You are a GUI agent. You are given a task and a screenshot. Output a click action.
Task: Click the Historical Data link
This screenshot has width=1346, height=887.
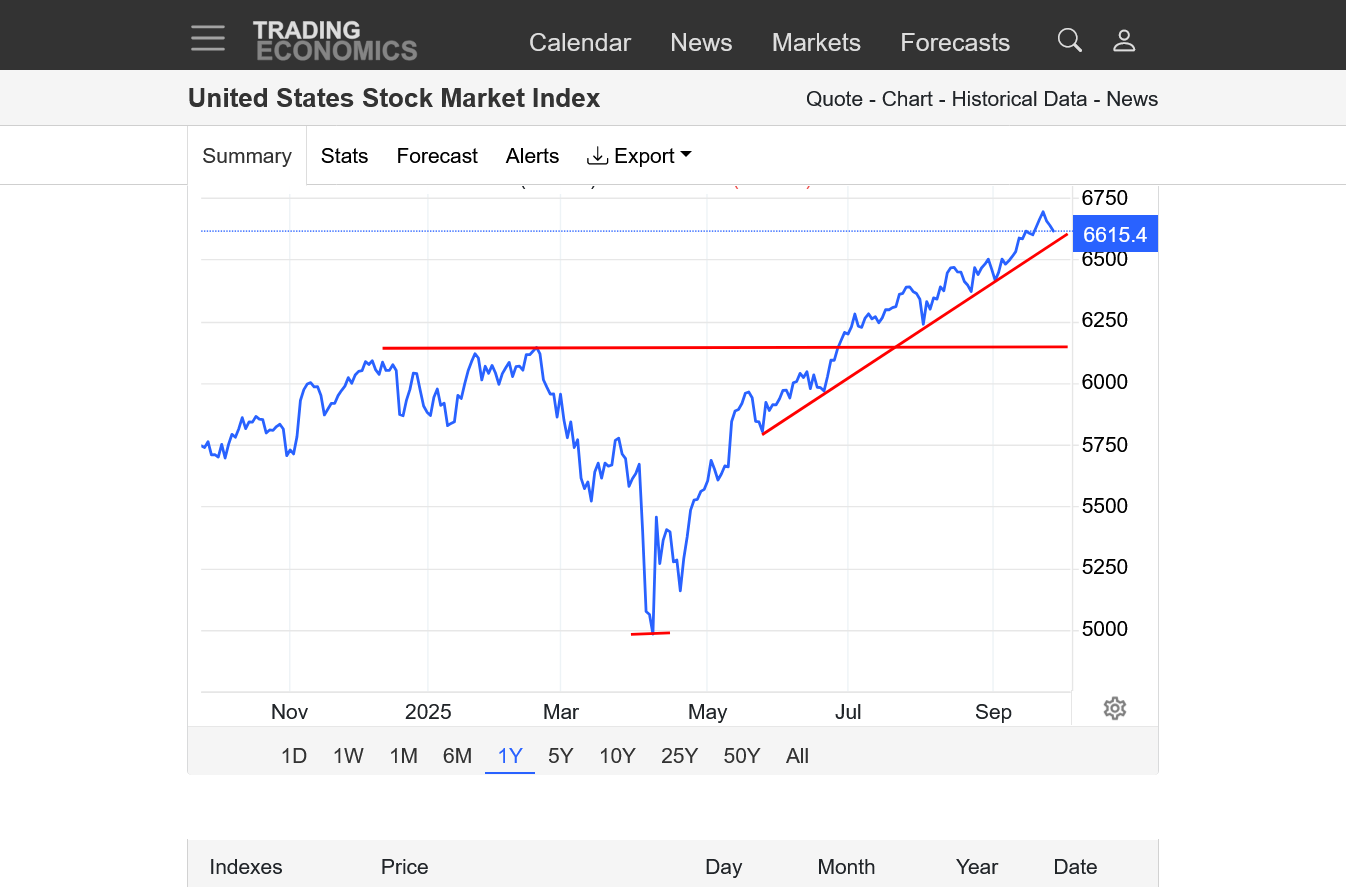tap(1019, 99)
